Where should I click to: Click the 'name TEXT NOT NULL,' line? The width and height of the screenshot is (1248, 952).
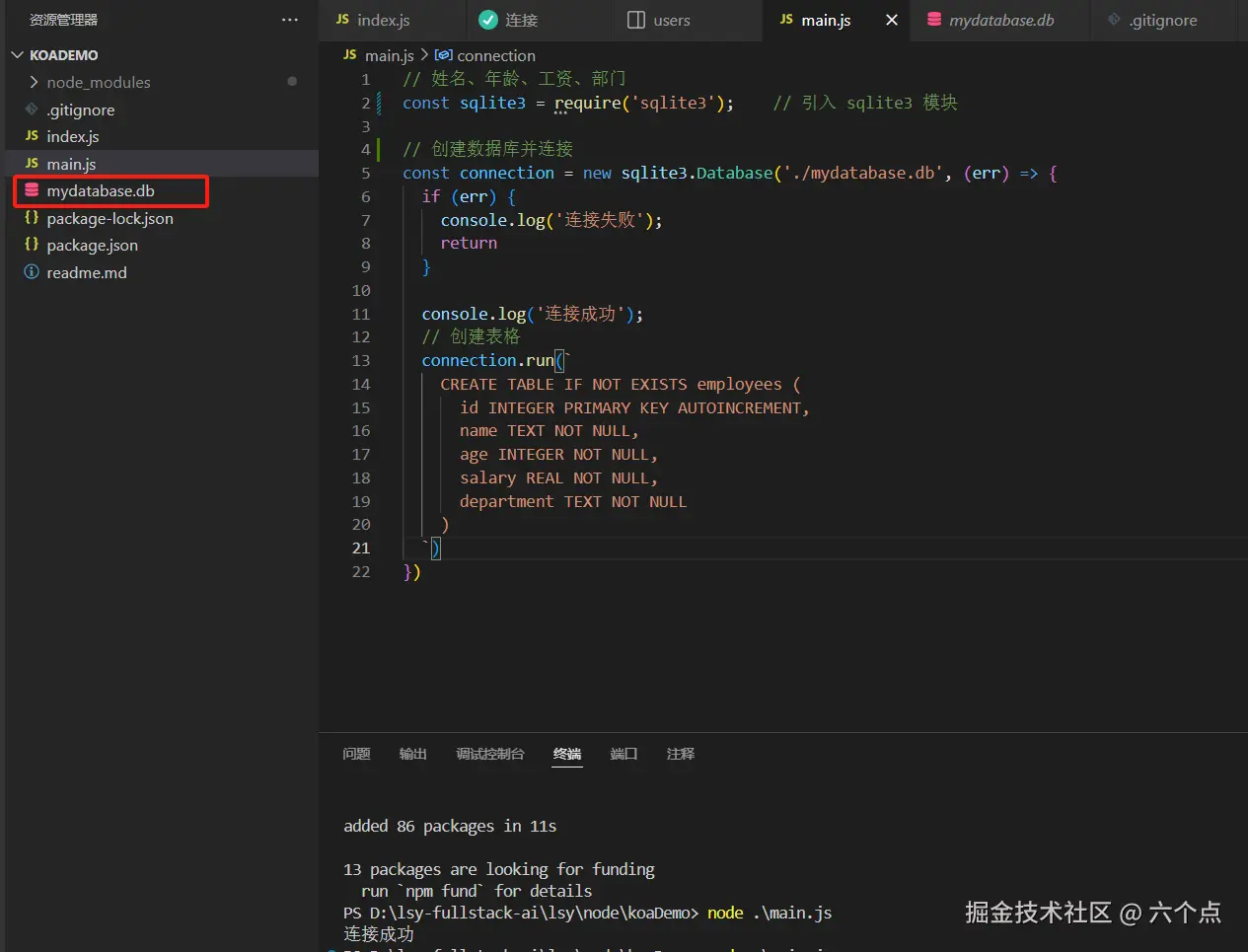(550, 431)
